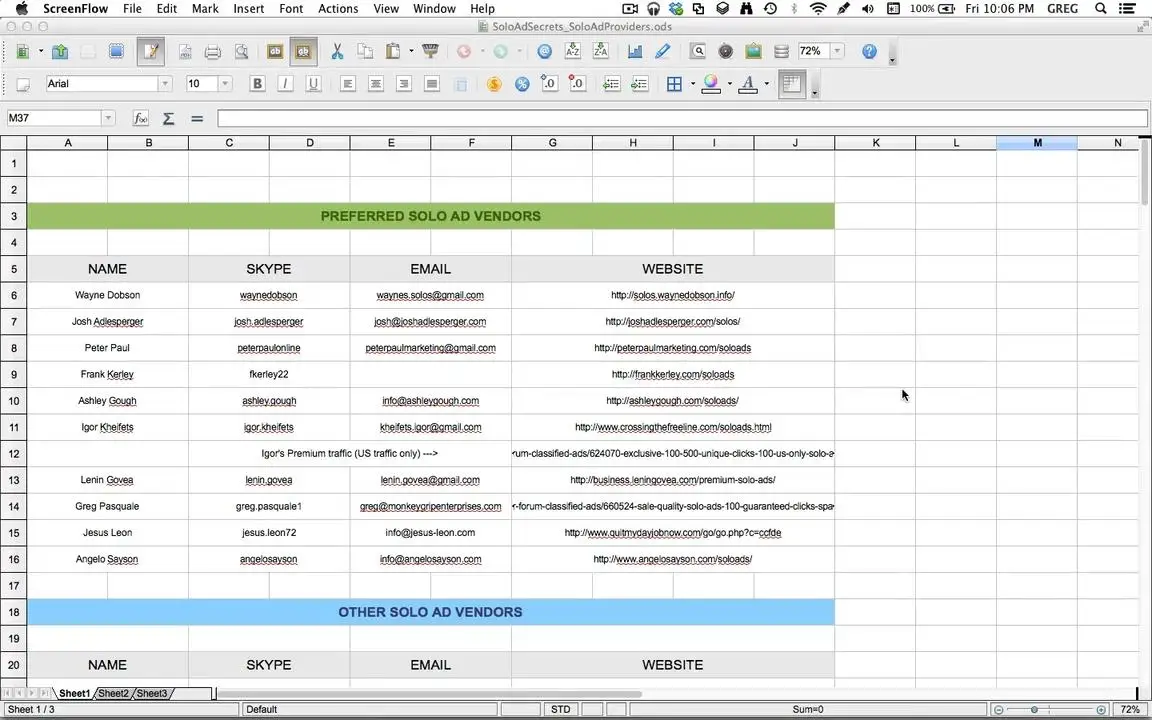
Task: Select column M header
Action: pos(1037,143)
